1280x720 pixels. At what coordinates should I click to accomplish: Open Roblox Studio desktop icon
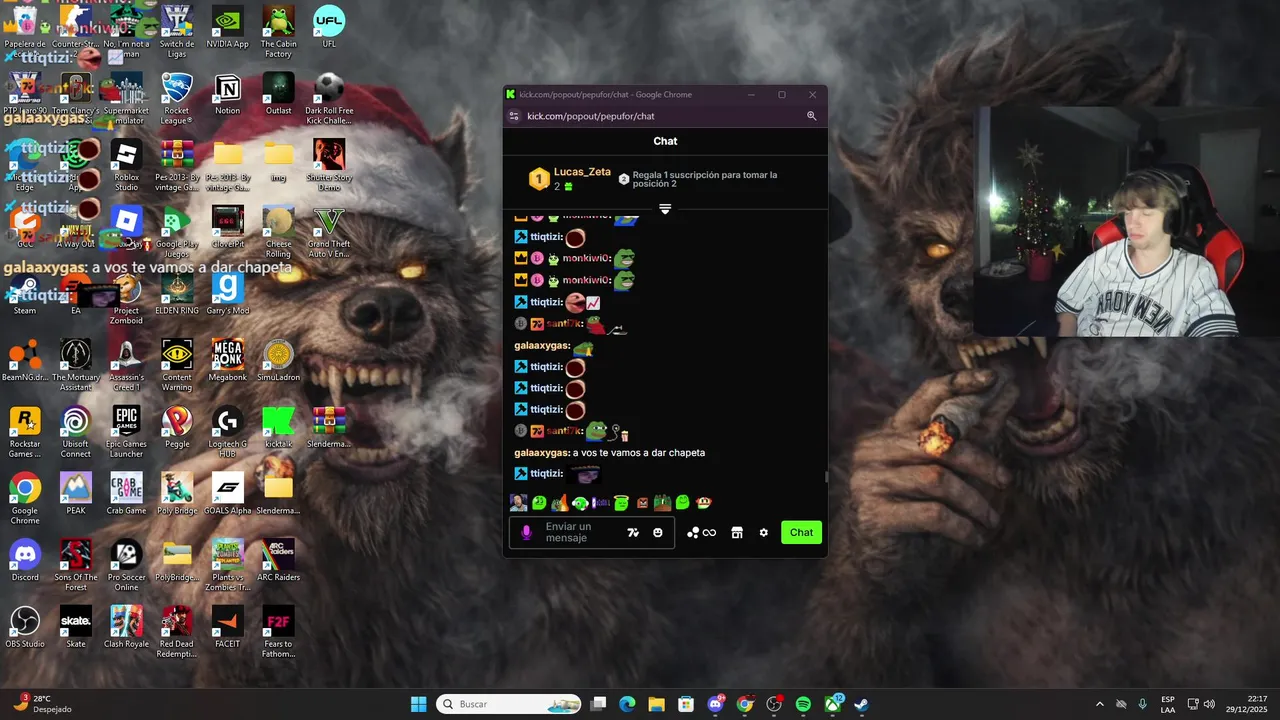point(126,166)
